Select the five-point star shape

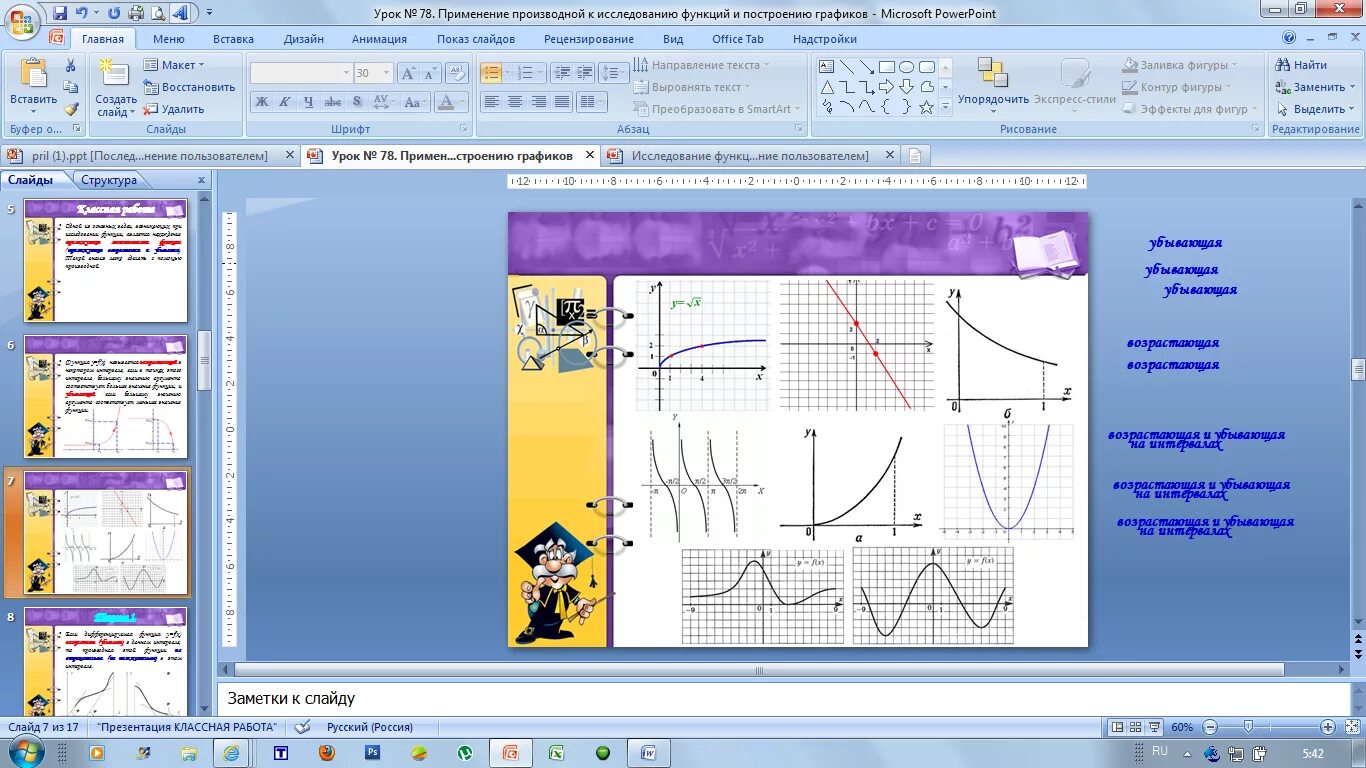(x=926, y=107)
